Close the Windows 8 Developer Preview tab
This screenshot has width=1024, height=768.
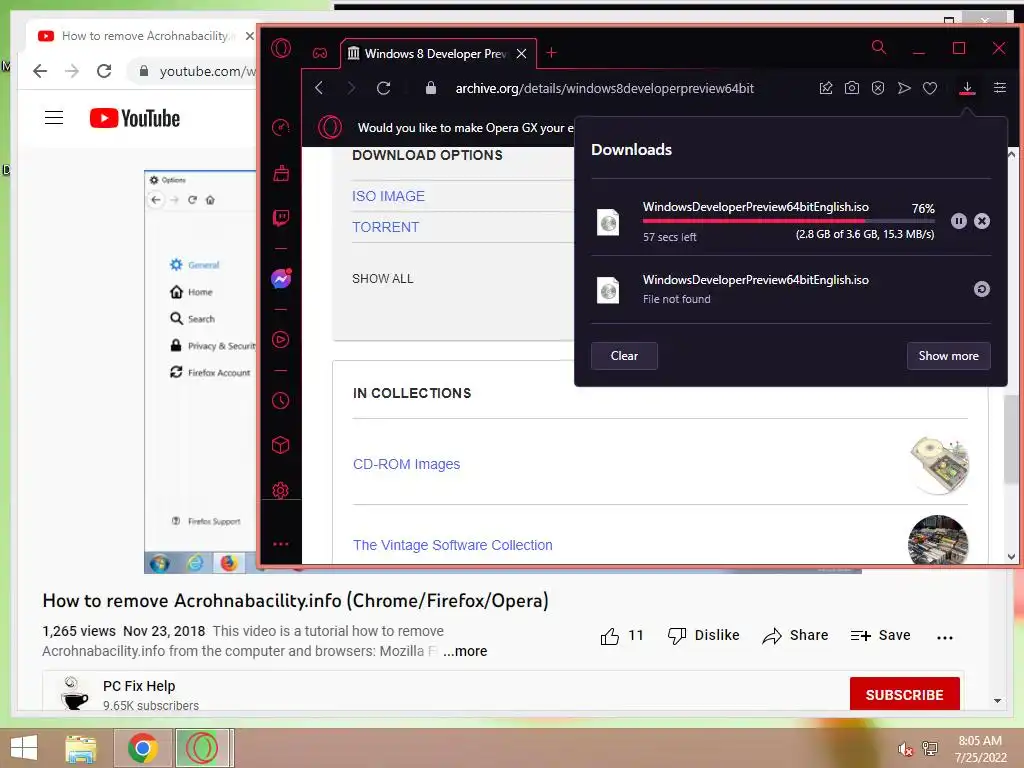point(521,54)
